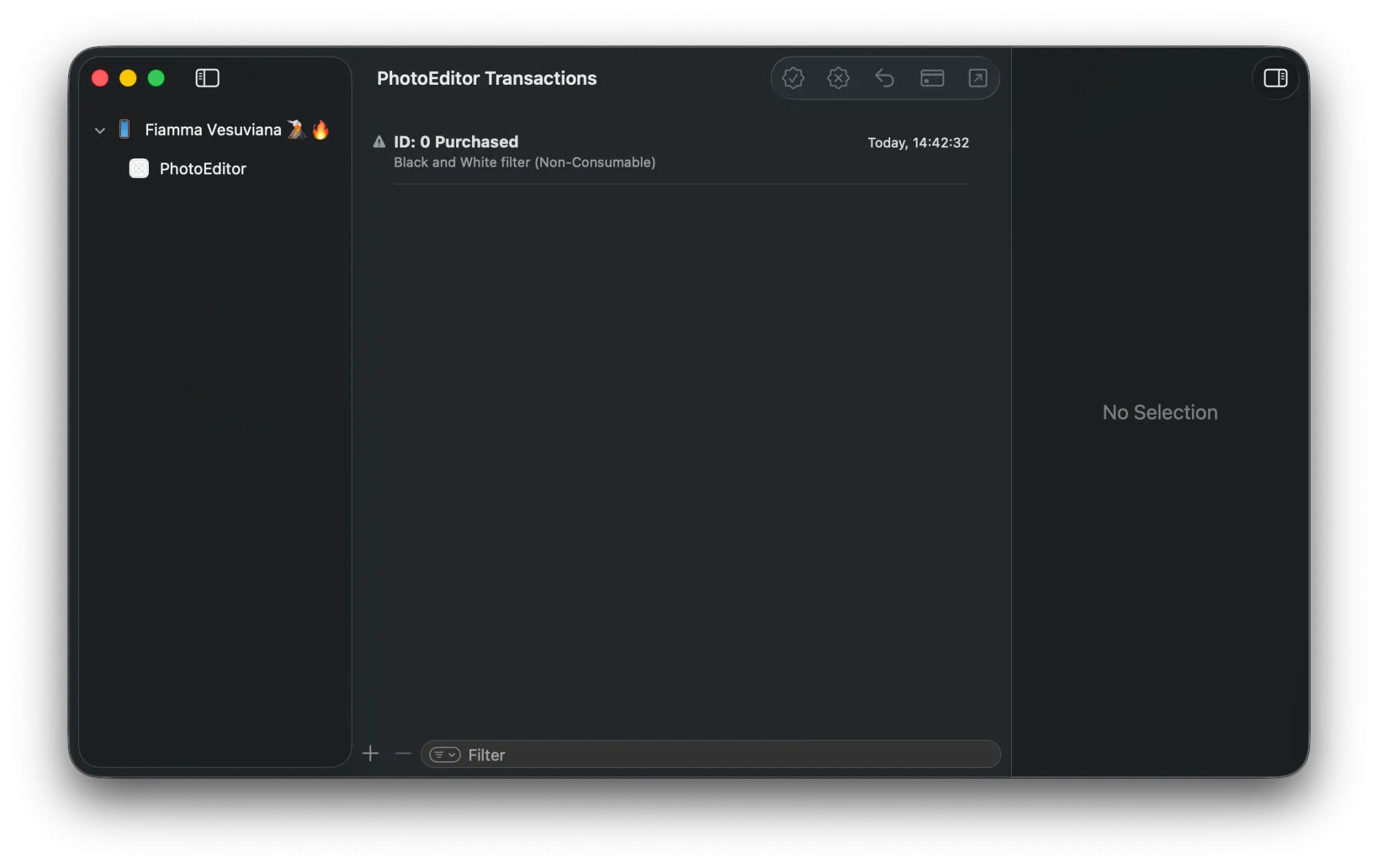The image size is (1378, 868).
Task: Click the blue device icon beside Fiamma Vesuviana
Action: (125, 130)
